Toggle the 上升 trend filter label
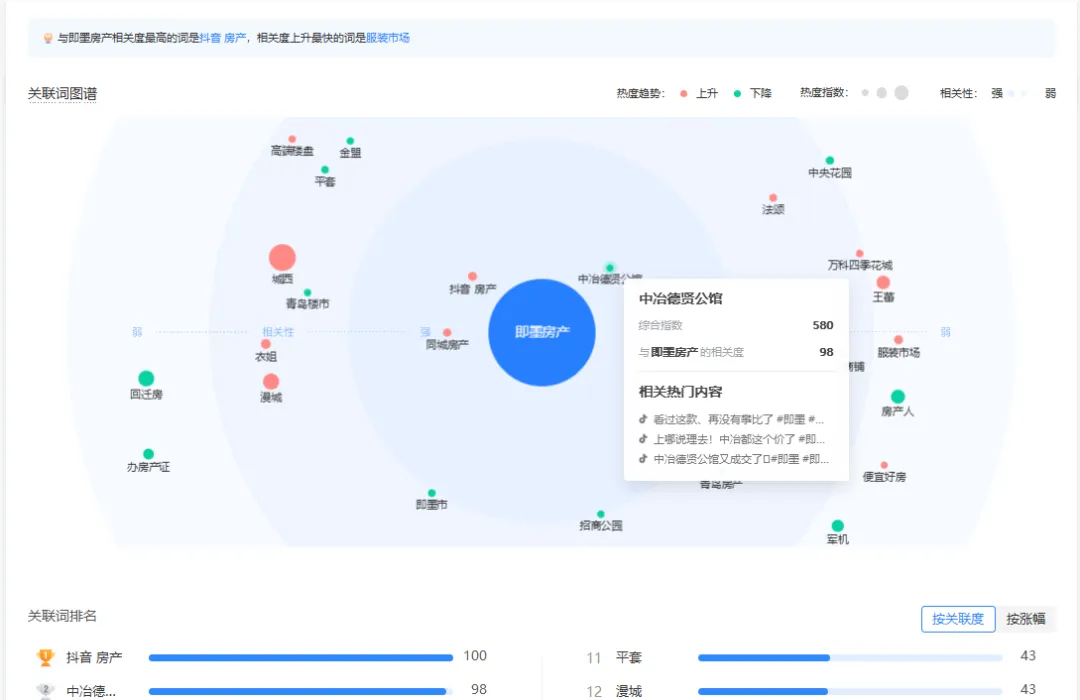 point(705,92)
